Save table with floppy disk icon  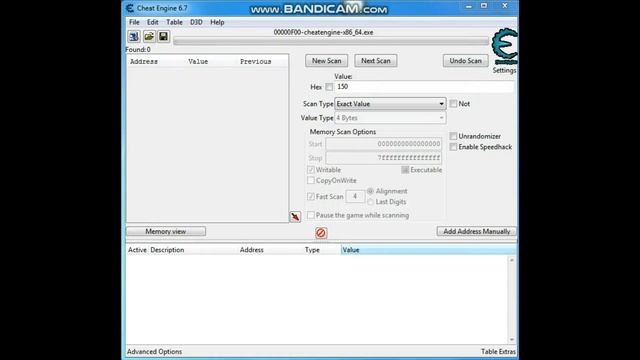point(164,37)
